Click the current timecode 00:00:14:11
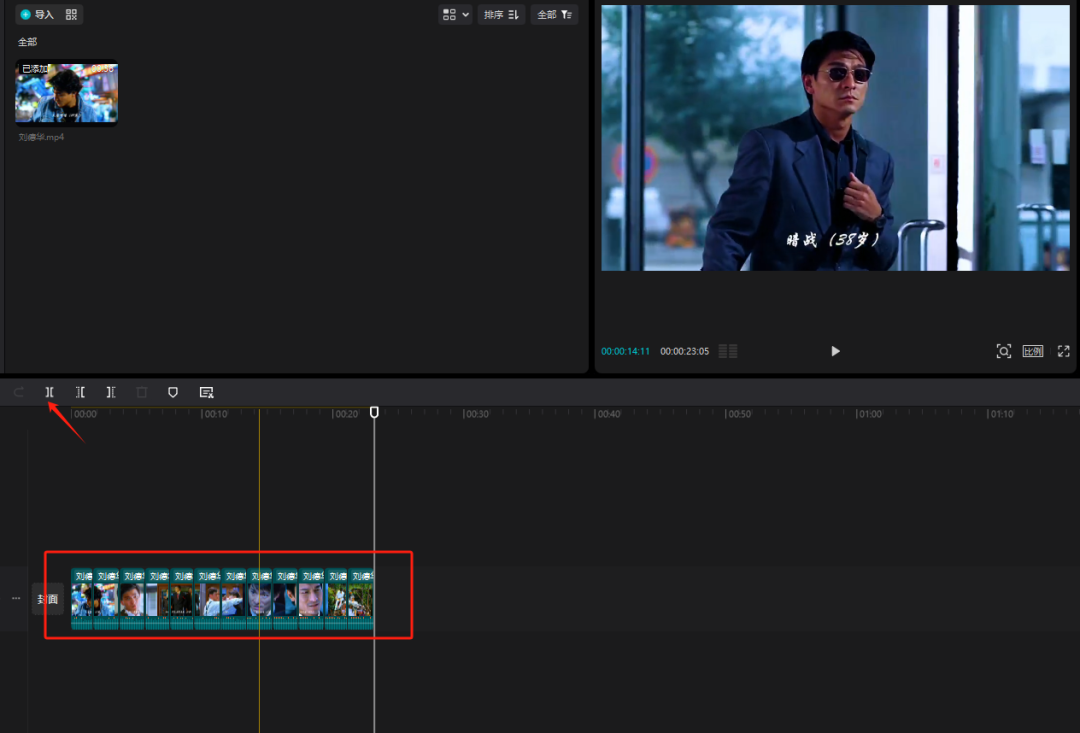Screen dimensions: 1080x733 (x=625, y=351)
